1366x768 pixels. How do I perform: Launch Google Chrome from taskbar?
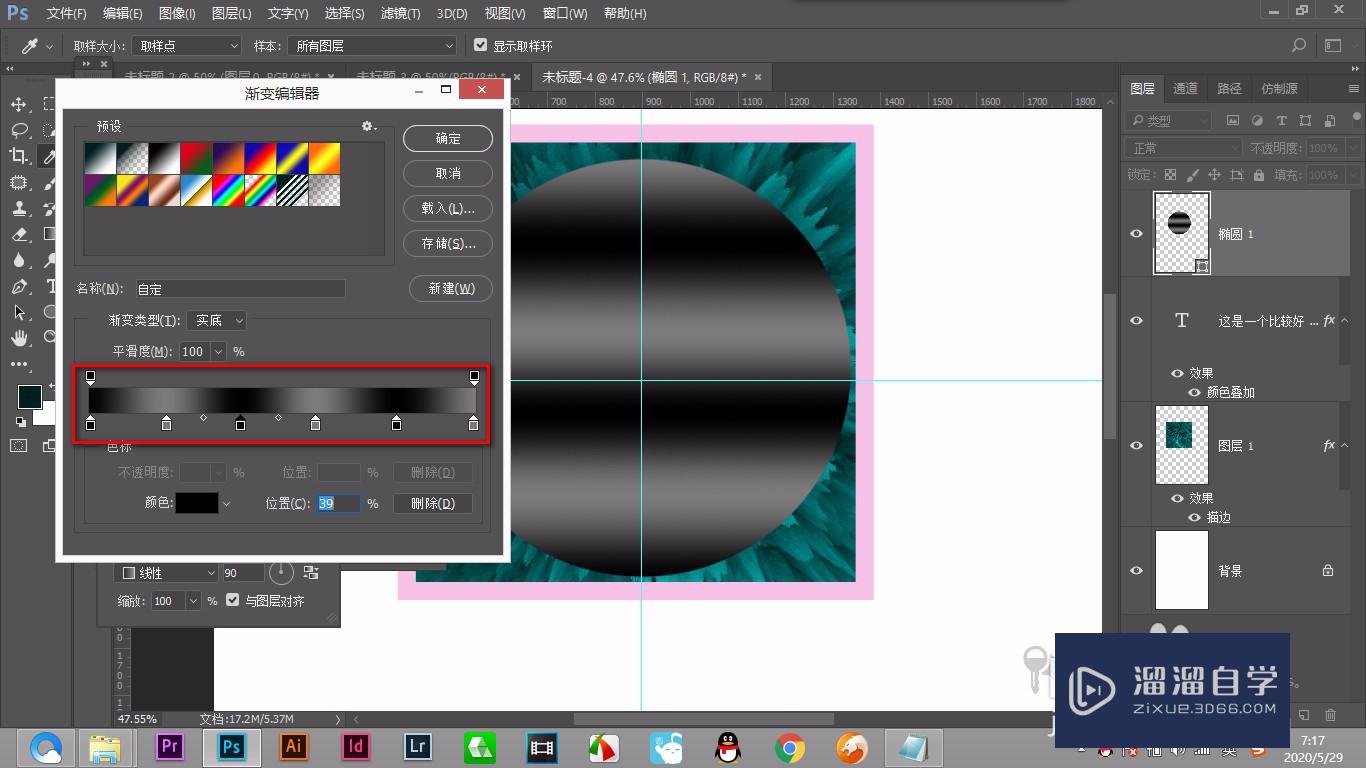tap(790, 747)
